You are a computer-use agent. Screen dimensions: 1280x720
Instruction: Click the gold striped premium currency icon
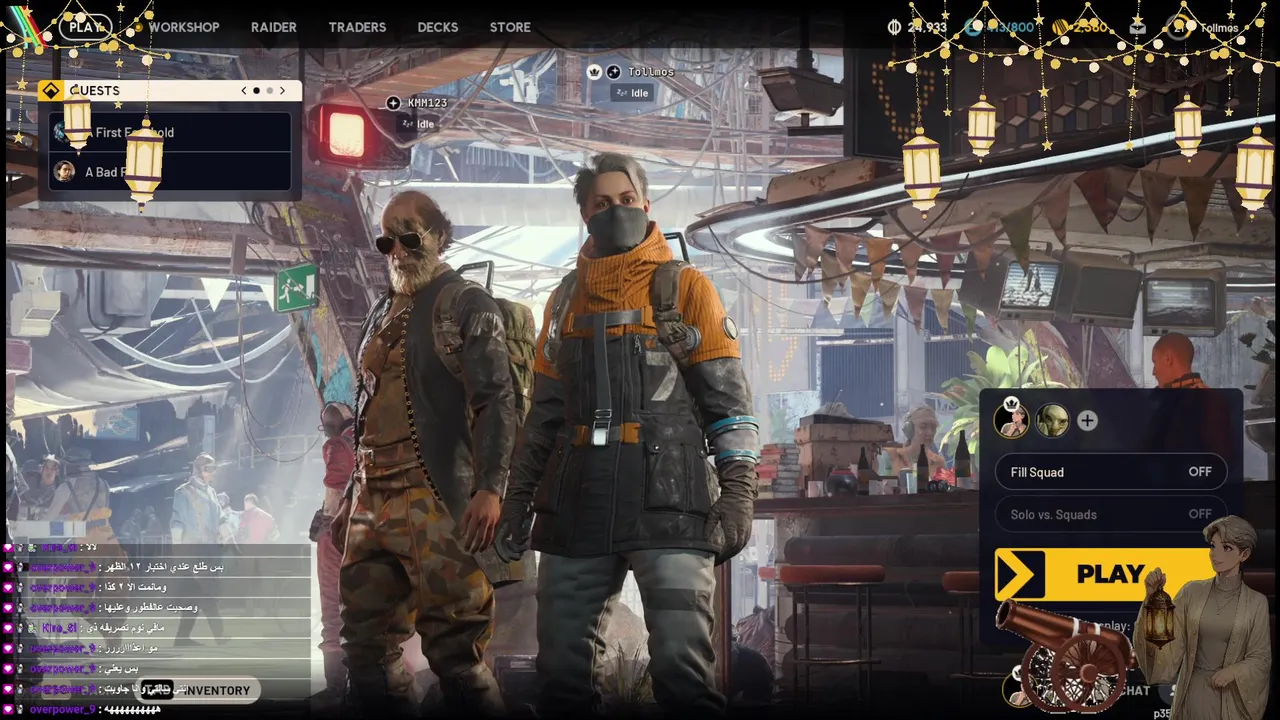[x=1060, y=27]
